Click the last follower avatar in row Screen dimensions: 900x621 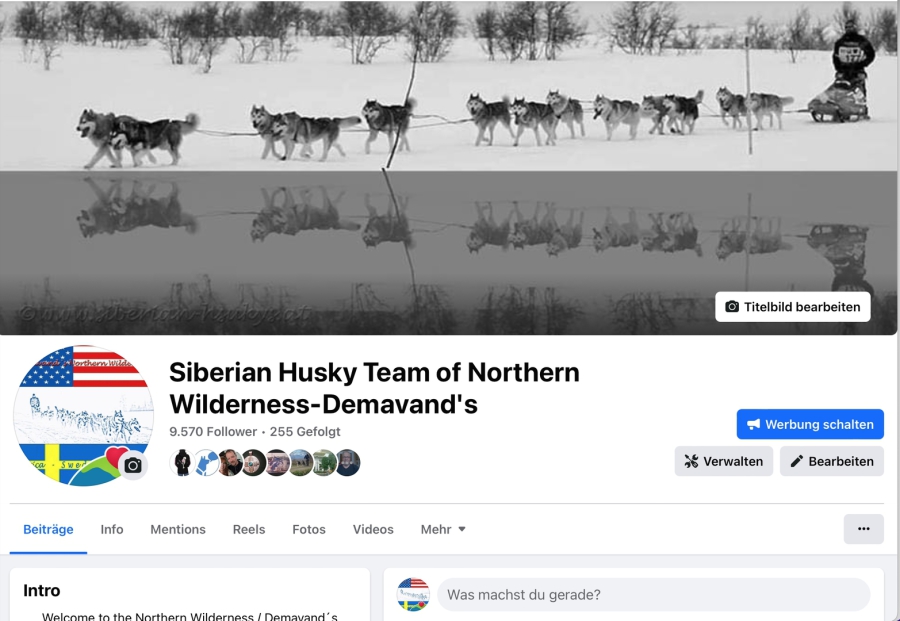coord(347,463)
